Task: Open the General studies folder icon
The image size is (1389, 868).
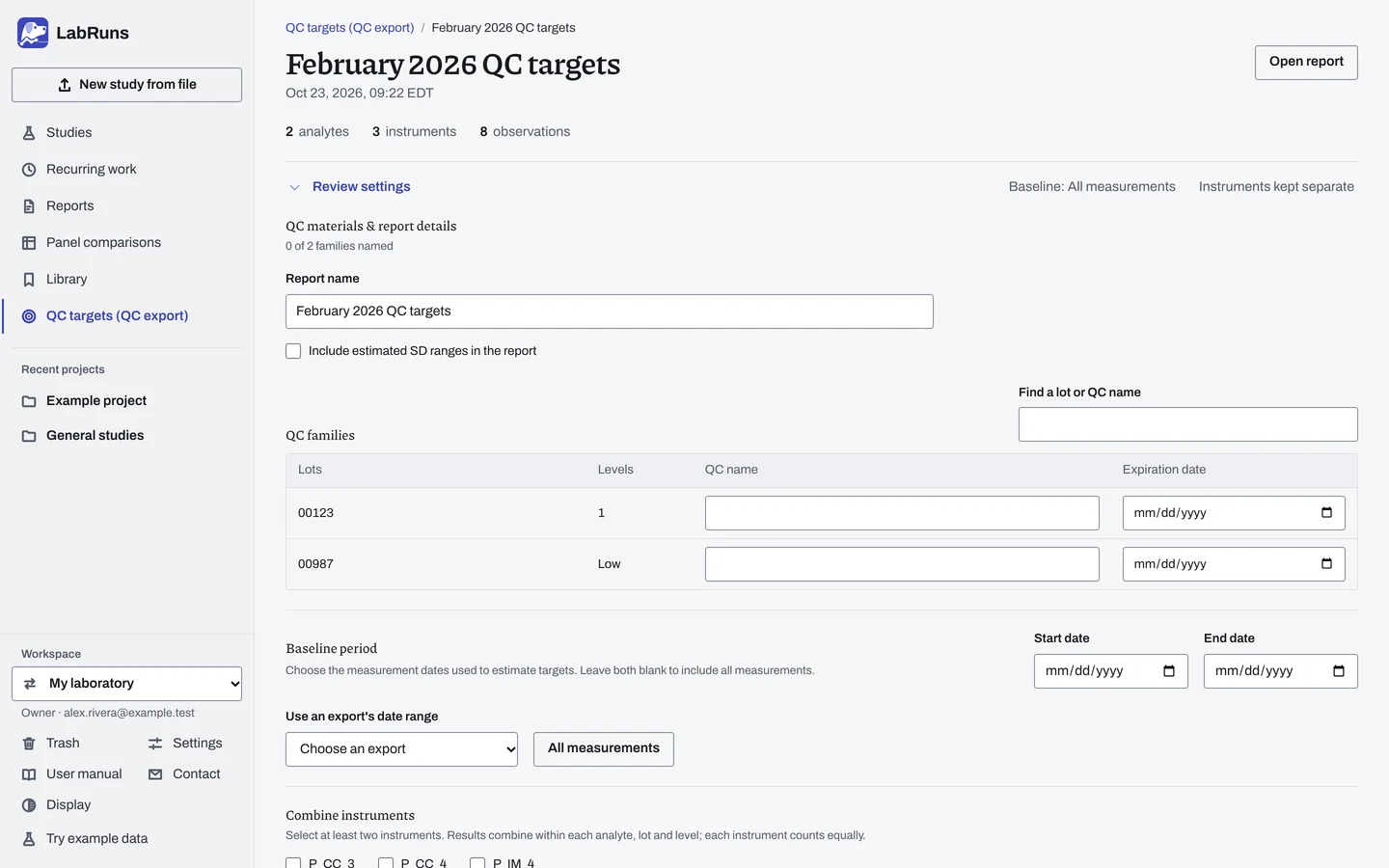Action: coord(29,436)
